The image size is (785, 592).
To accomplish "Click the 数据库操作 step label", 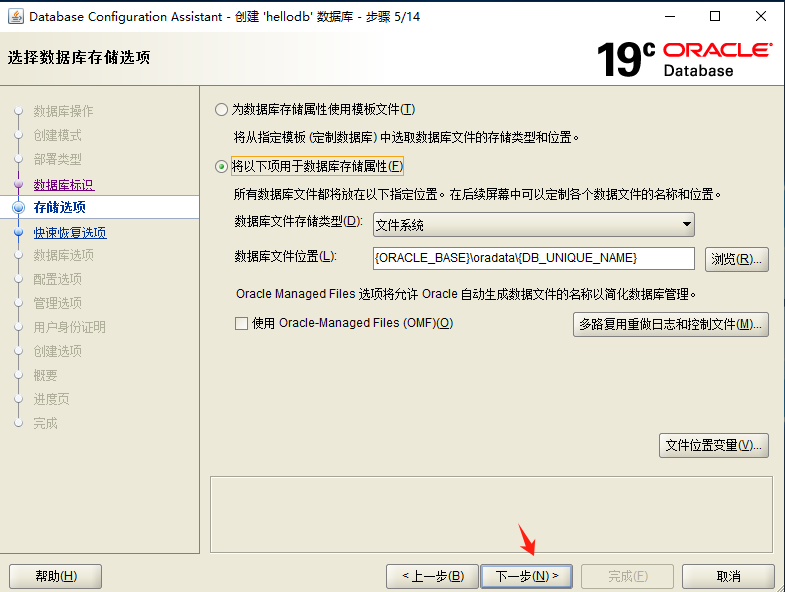I will click(x=64, y=111).
